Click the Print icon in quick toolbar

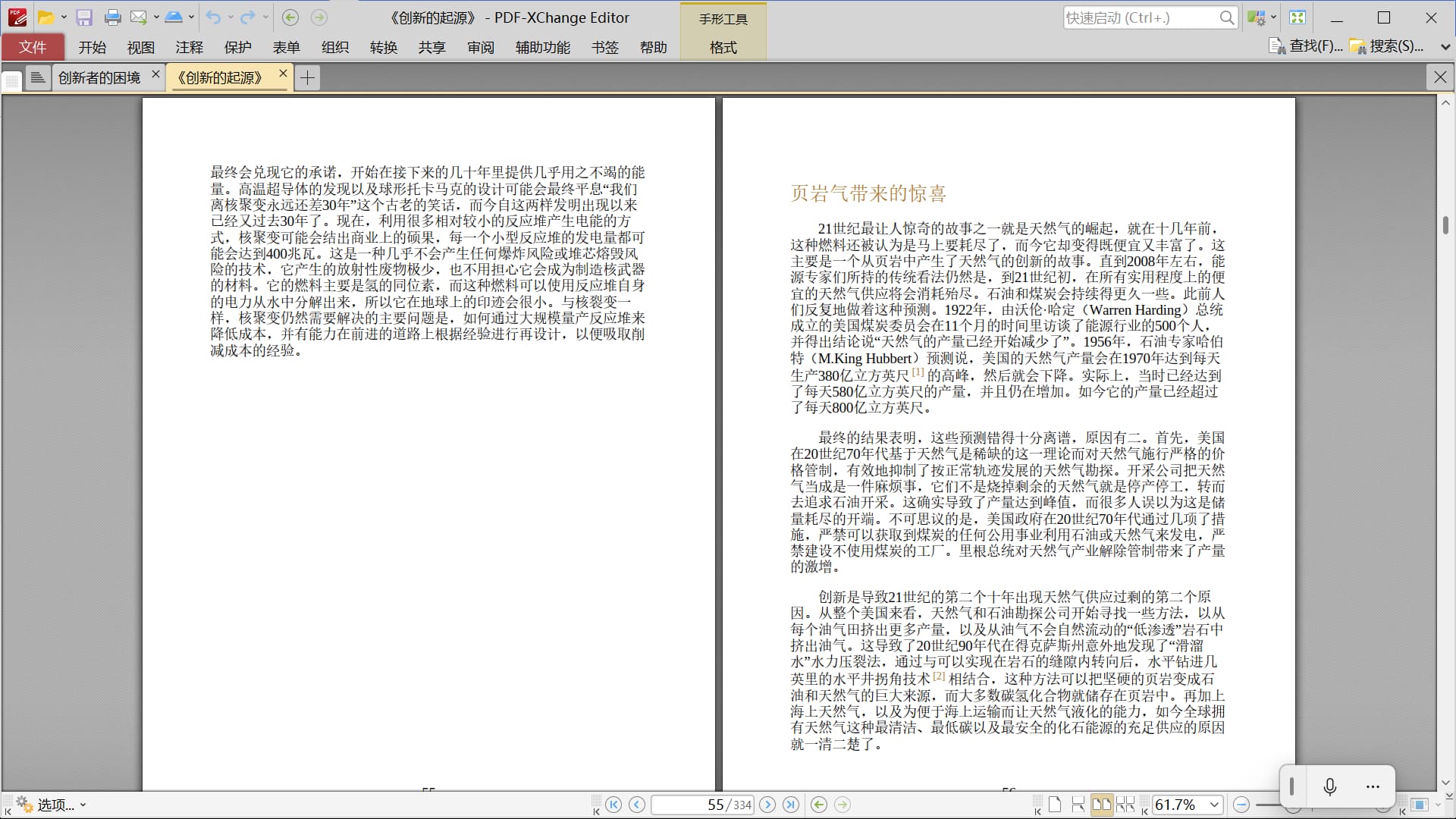(112, 17)
